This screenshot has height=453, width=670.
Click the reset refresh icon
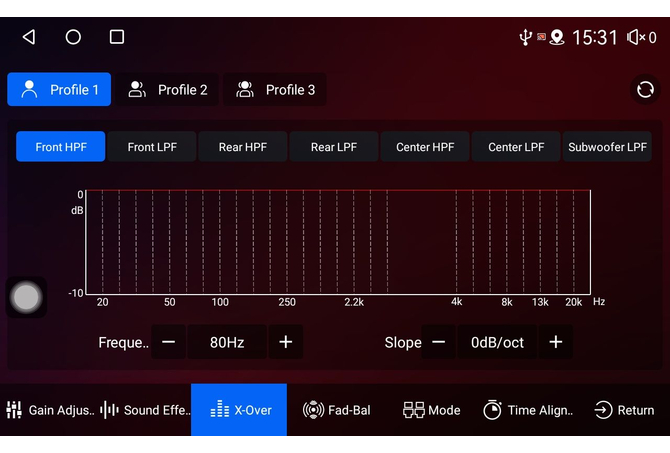coord(645,90)
